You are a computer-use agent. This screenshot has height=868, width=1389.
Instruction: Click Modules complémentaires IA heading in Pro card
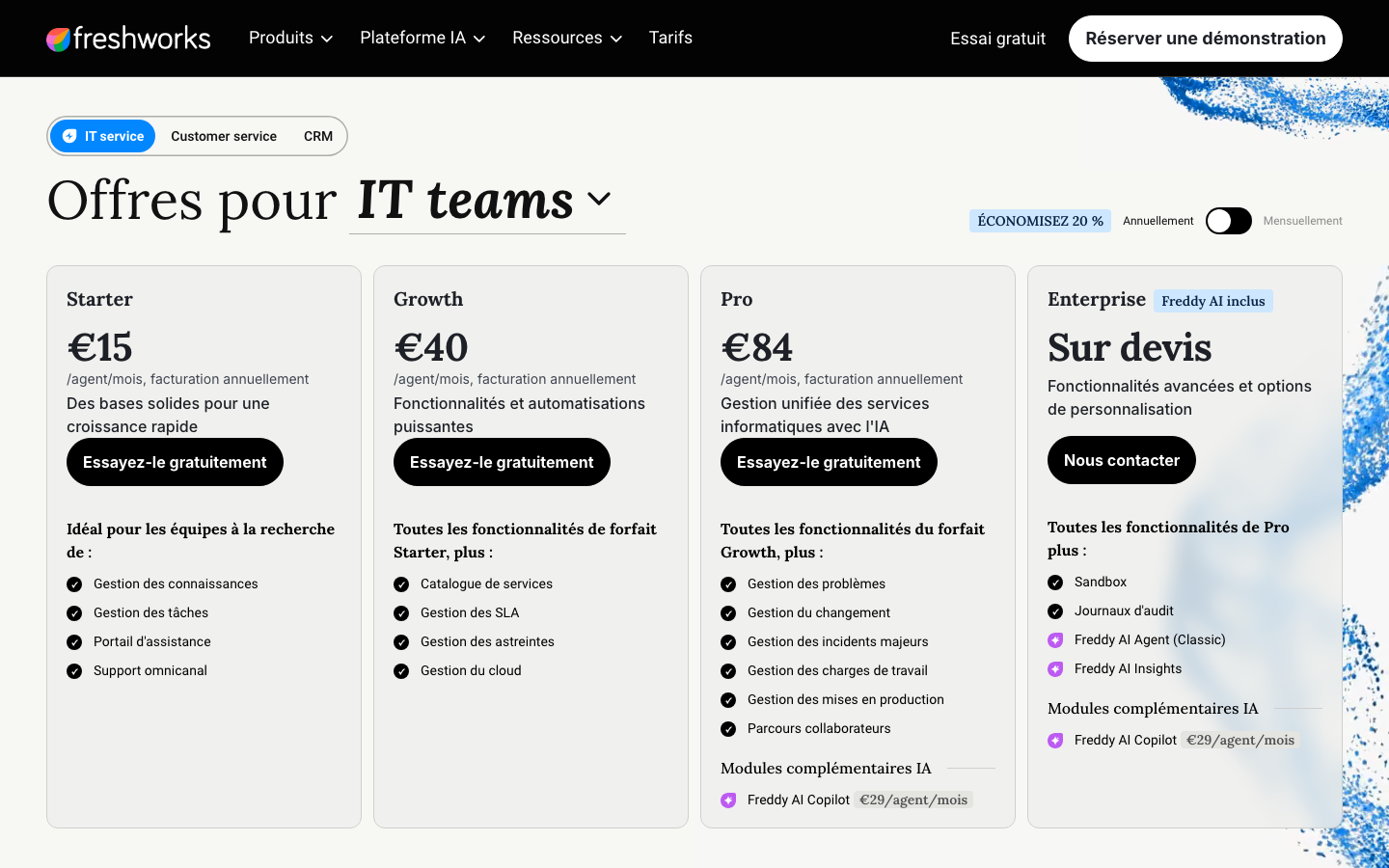click(x=826, y=768)
